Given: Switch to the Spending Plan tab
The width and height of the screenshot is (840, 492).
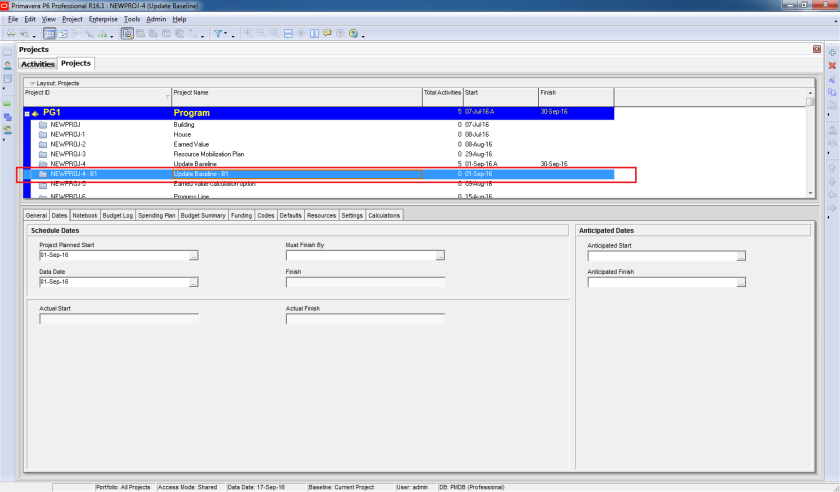Looking at the screenshot, I should [156, 215].
